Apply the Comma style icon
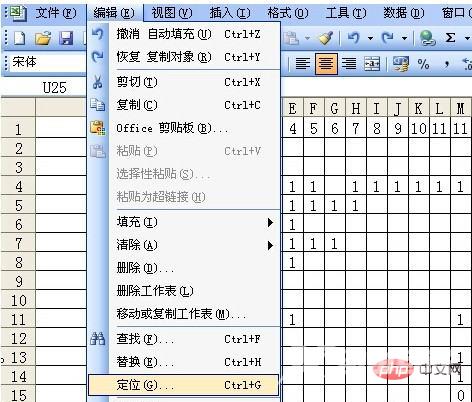472x402 pixels. [447, 63]
